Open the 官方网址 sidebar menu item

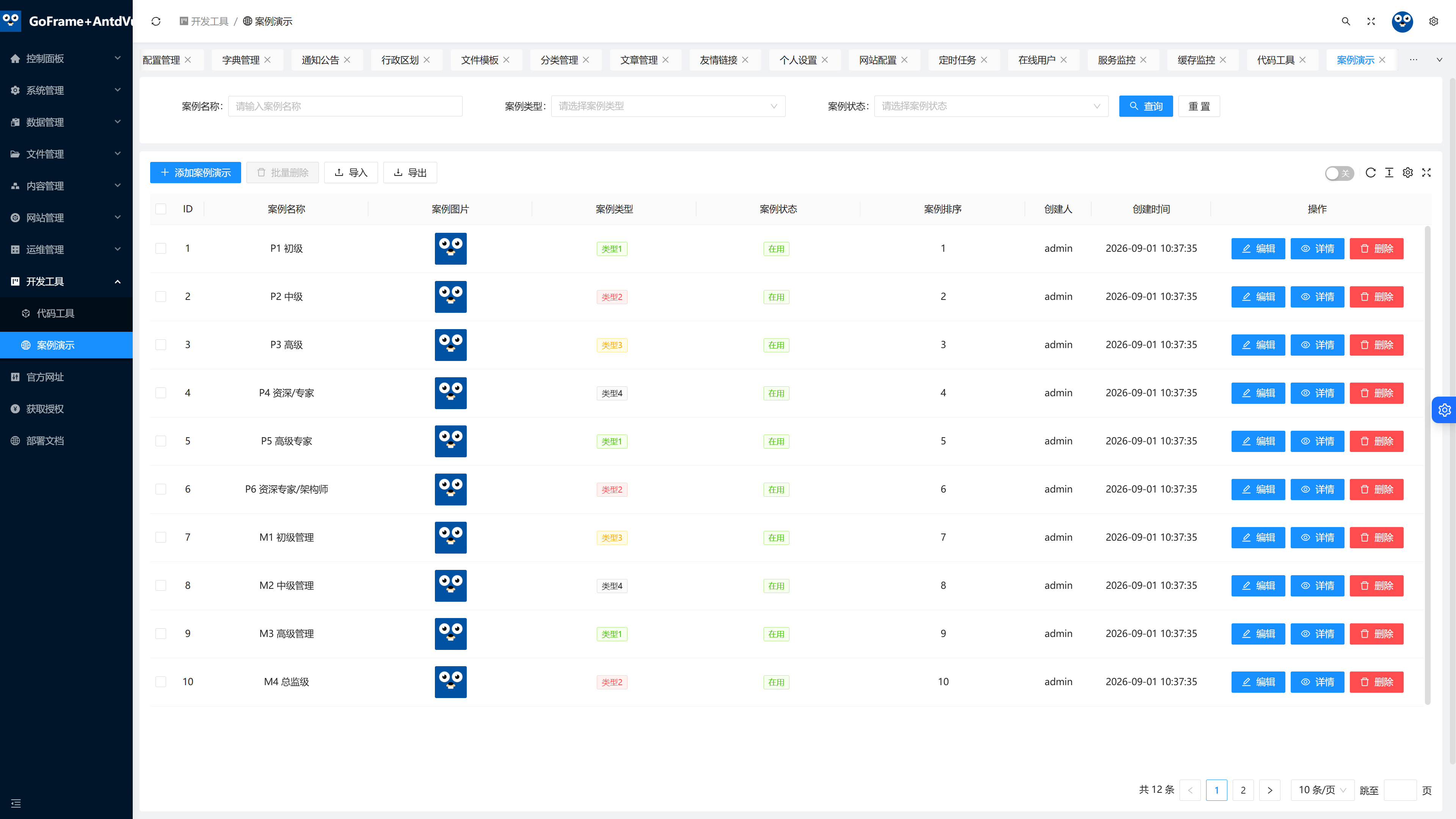point(66,377)
